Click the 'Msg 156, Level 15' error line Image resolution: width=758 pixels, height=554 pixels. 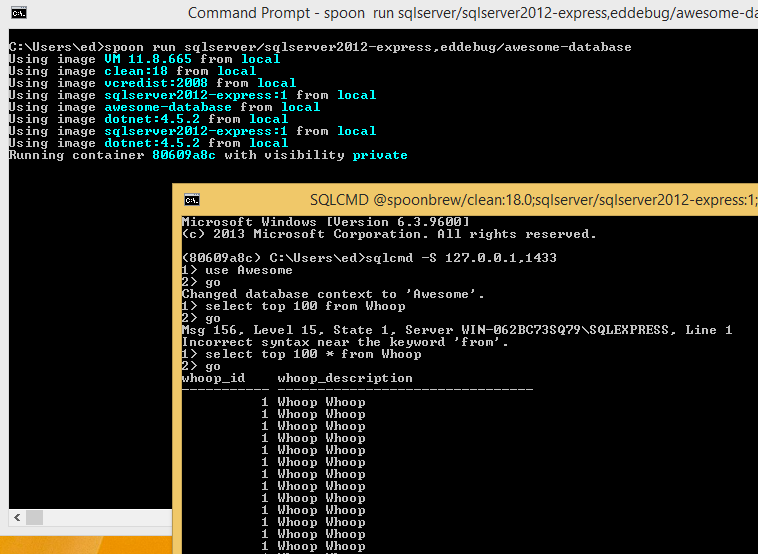(457, 330)
